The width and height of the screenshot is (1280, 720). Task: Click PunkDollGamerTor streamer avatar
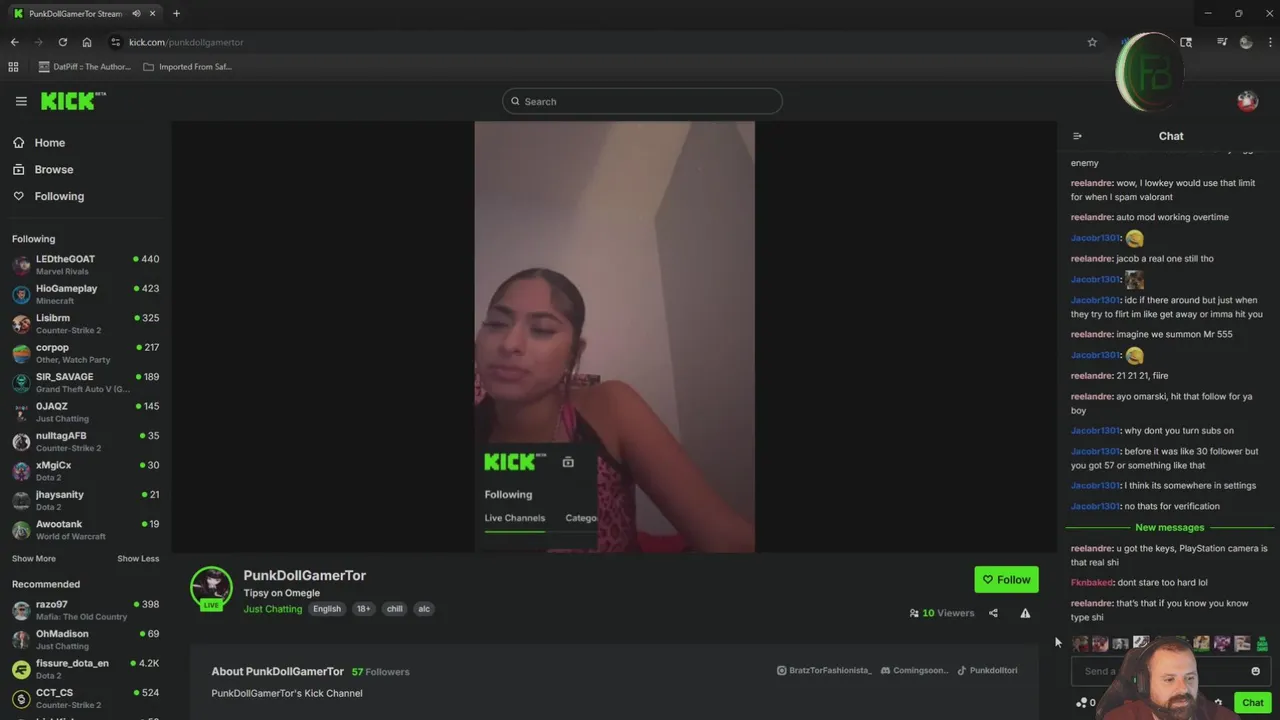click(211, 588)
